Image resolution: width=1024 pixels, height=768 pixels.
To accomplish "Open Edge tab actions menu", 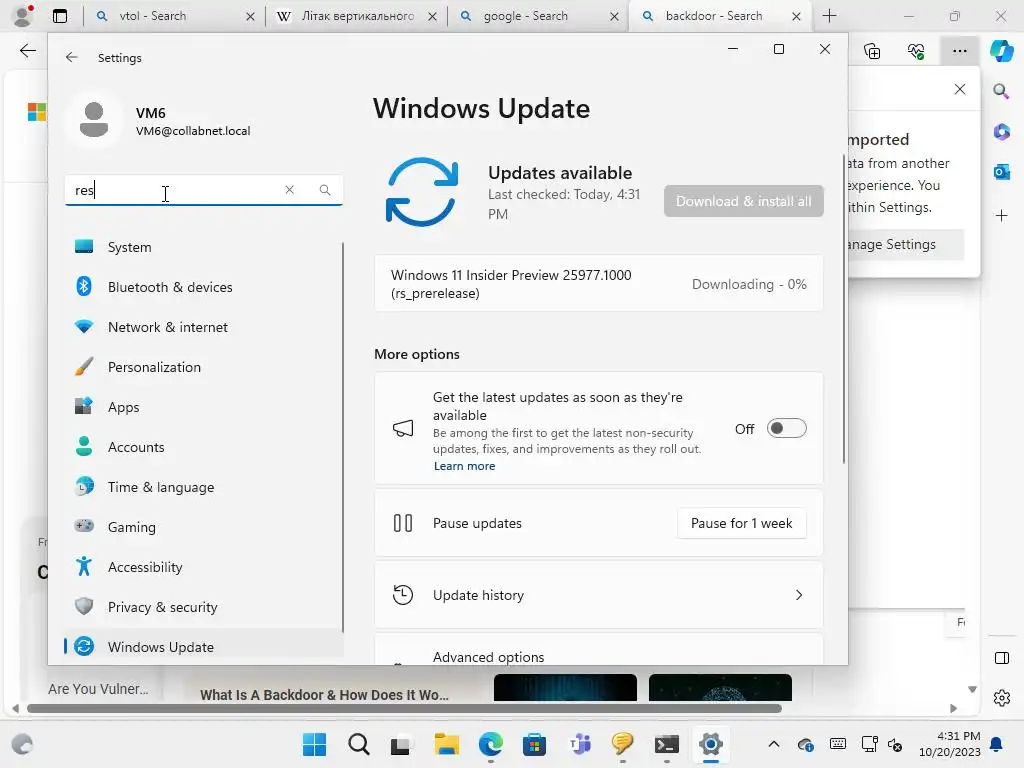I will click(59, 16).
